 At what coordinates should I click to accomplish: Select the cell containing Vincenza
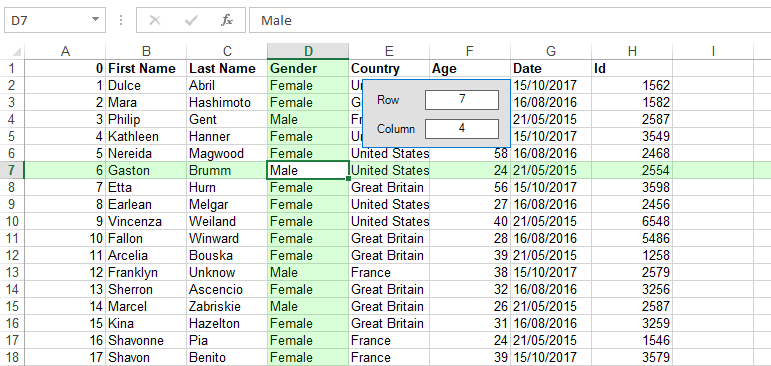pos(146,221)
